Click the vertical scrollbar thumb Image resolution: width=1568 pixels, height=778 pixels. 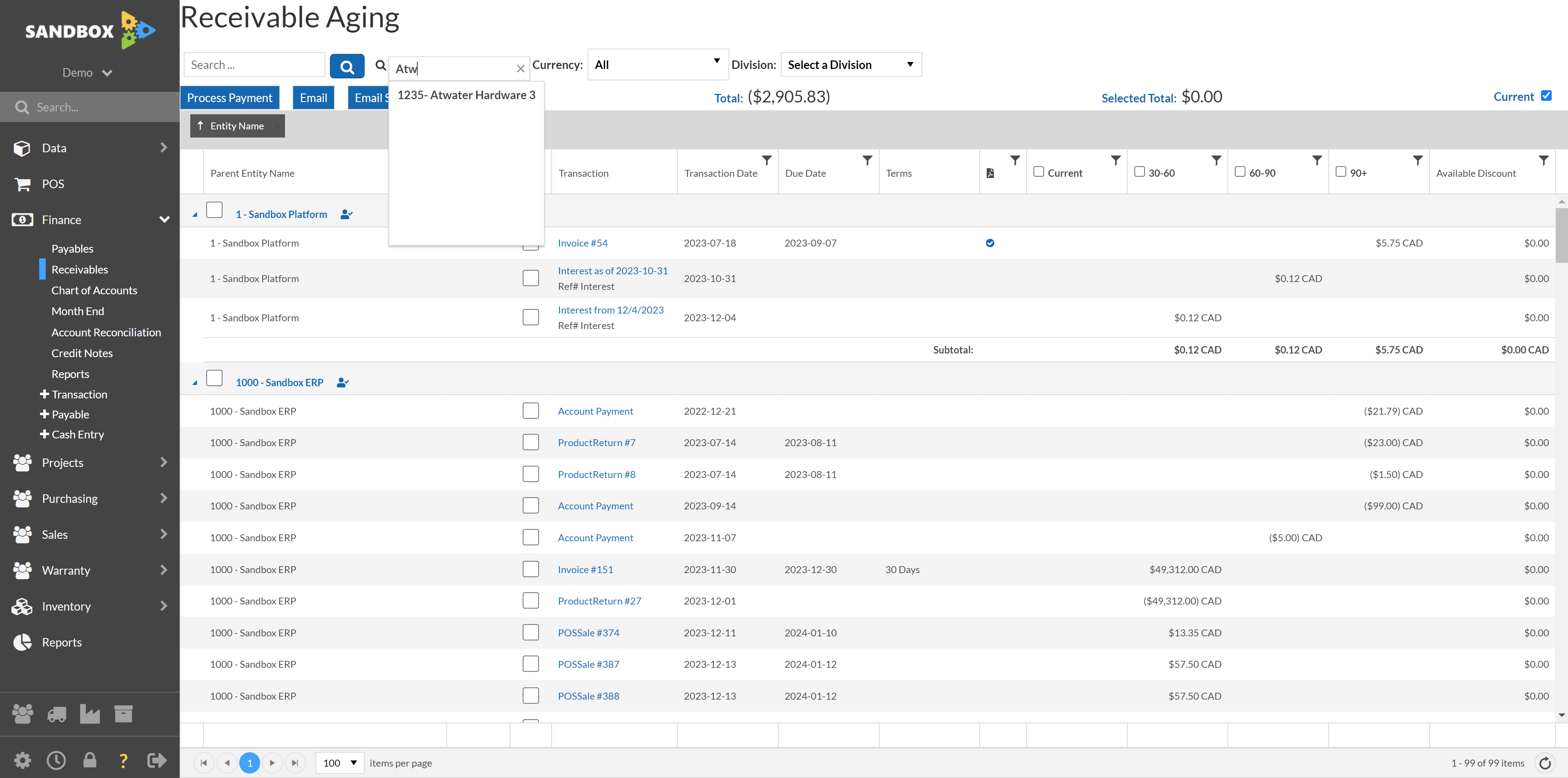[x=1561, y=236]
